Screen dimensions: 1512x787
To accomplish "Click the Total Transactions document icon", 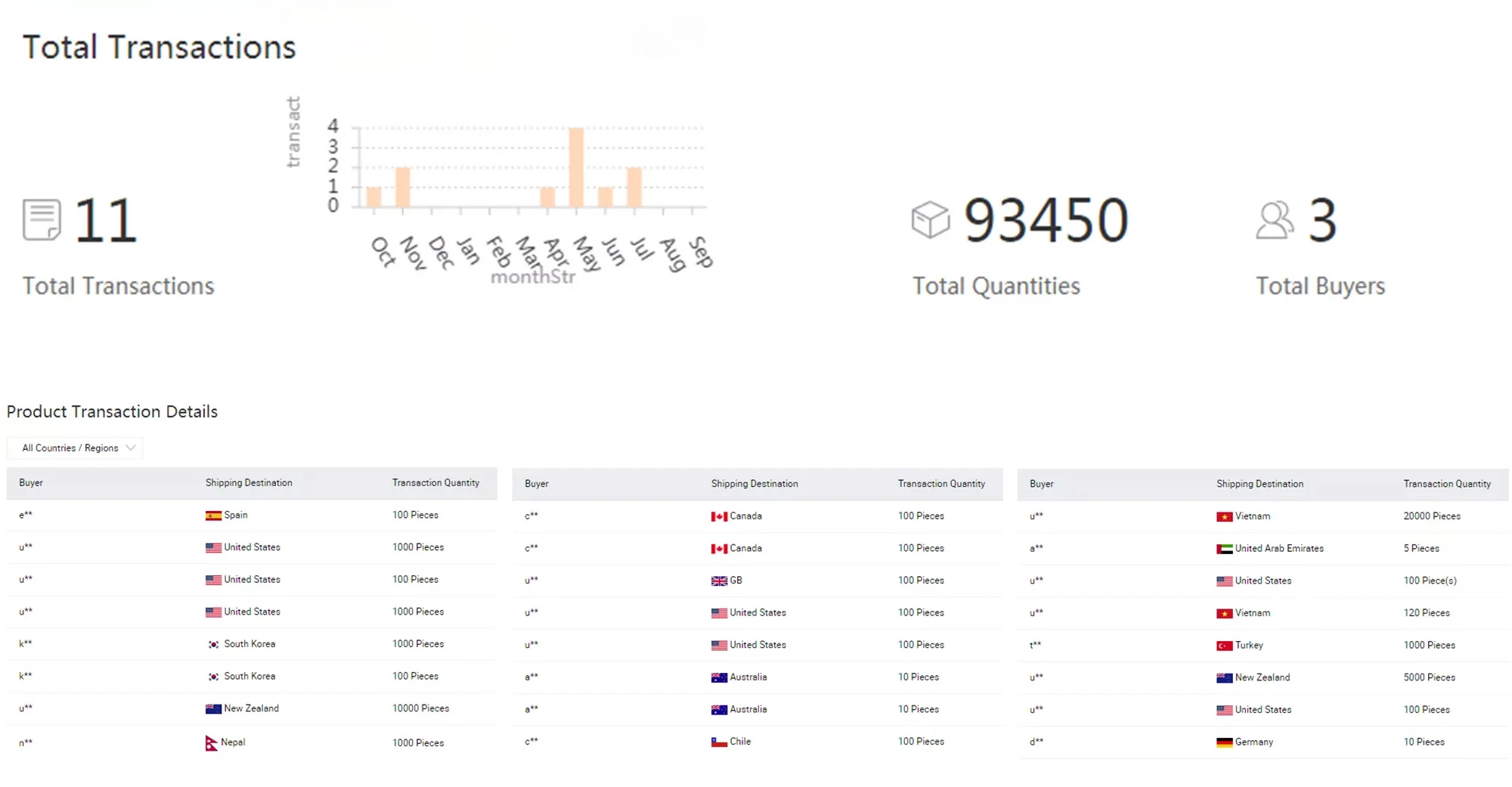I will 42,220.
